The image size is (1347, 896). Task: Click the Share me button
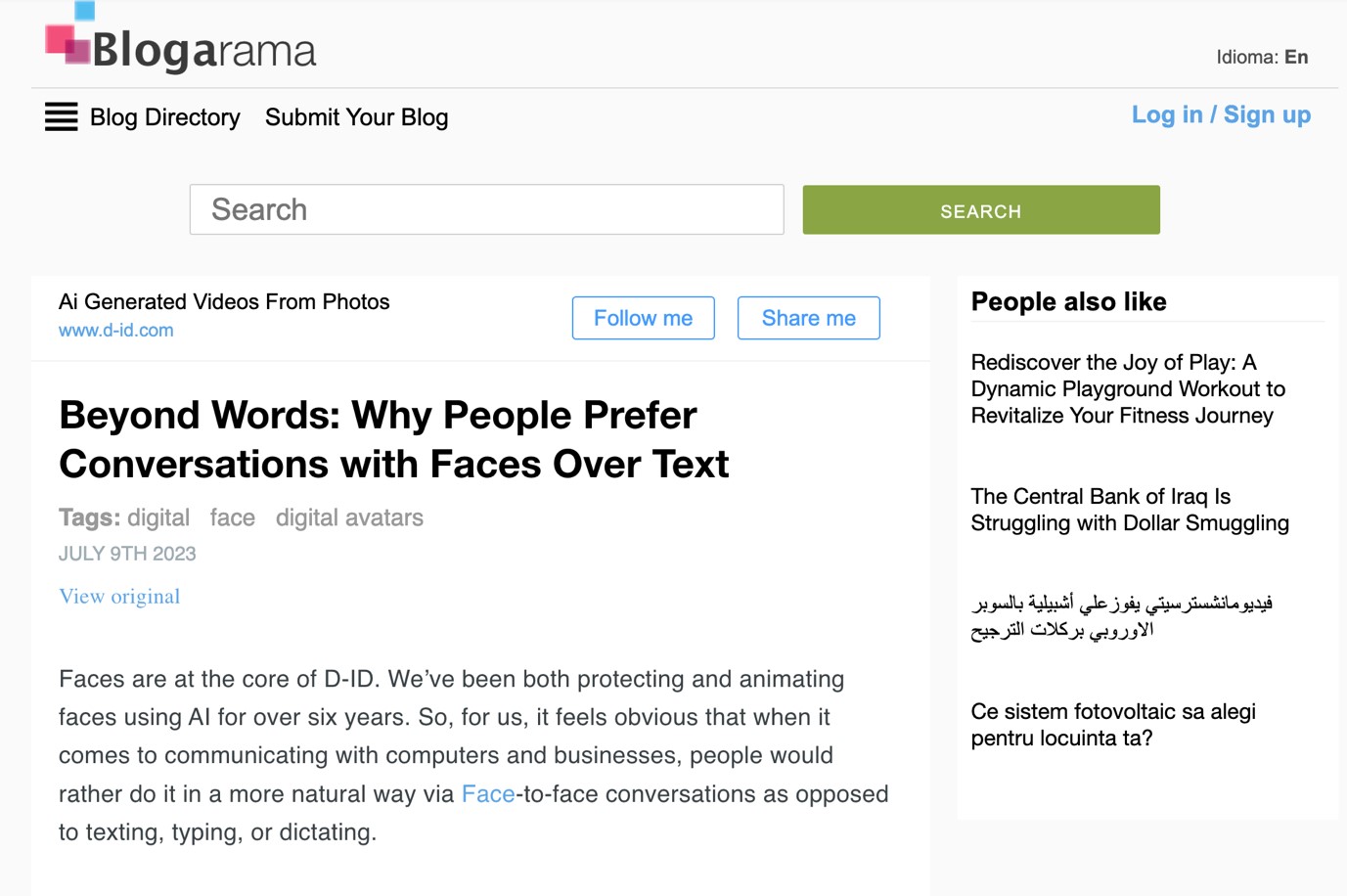pyautogui.click(x=808, y=318)
